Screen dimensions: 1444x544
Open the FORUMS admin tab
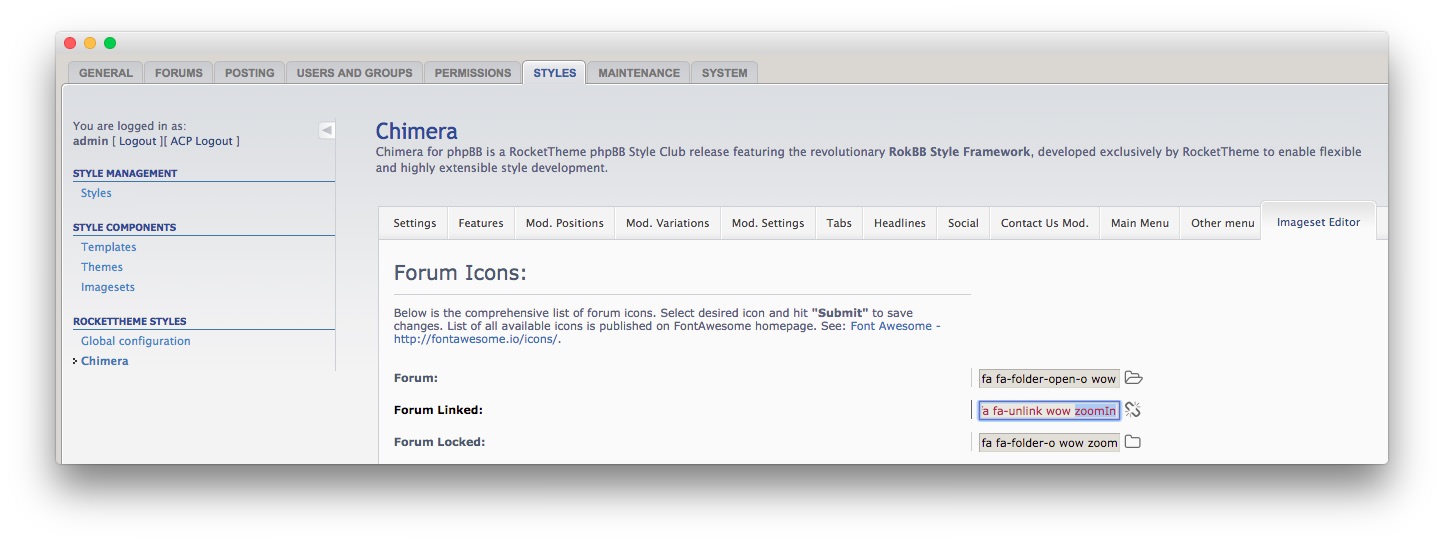(179, 73)
